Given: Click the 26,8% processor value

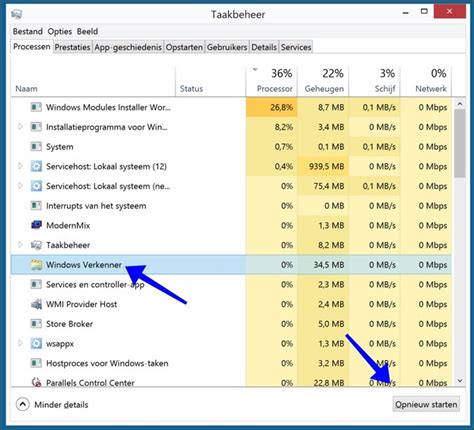Looking at the screenshot, I should point(282,107).
